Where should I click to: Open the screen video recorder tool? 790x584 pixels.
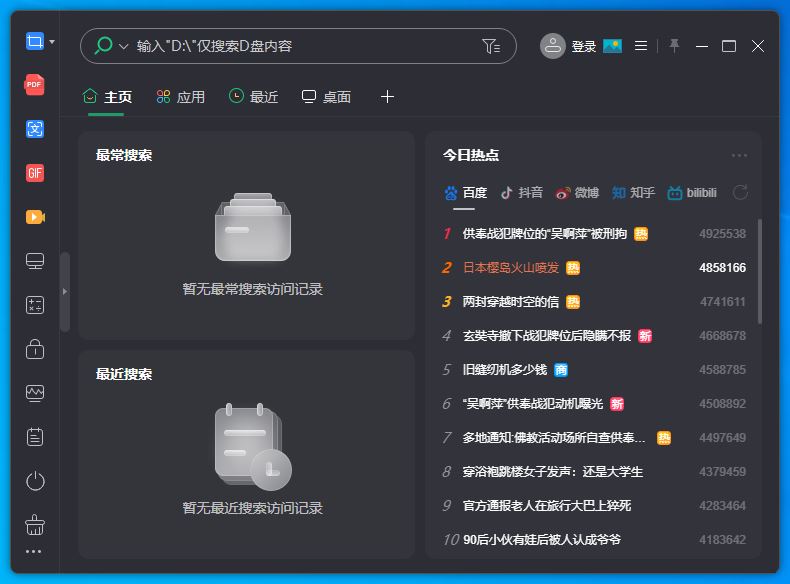[35, 217]
